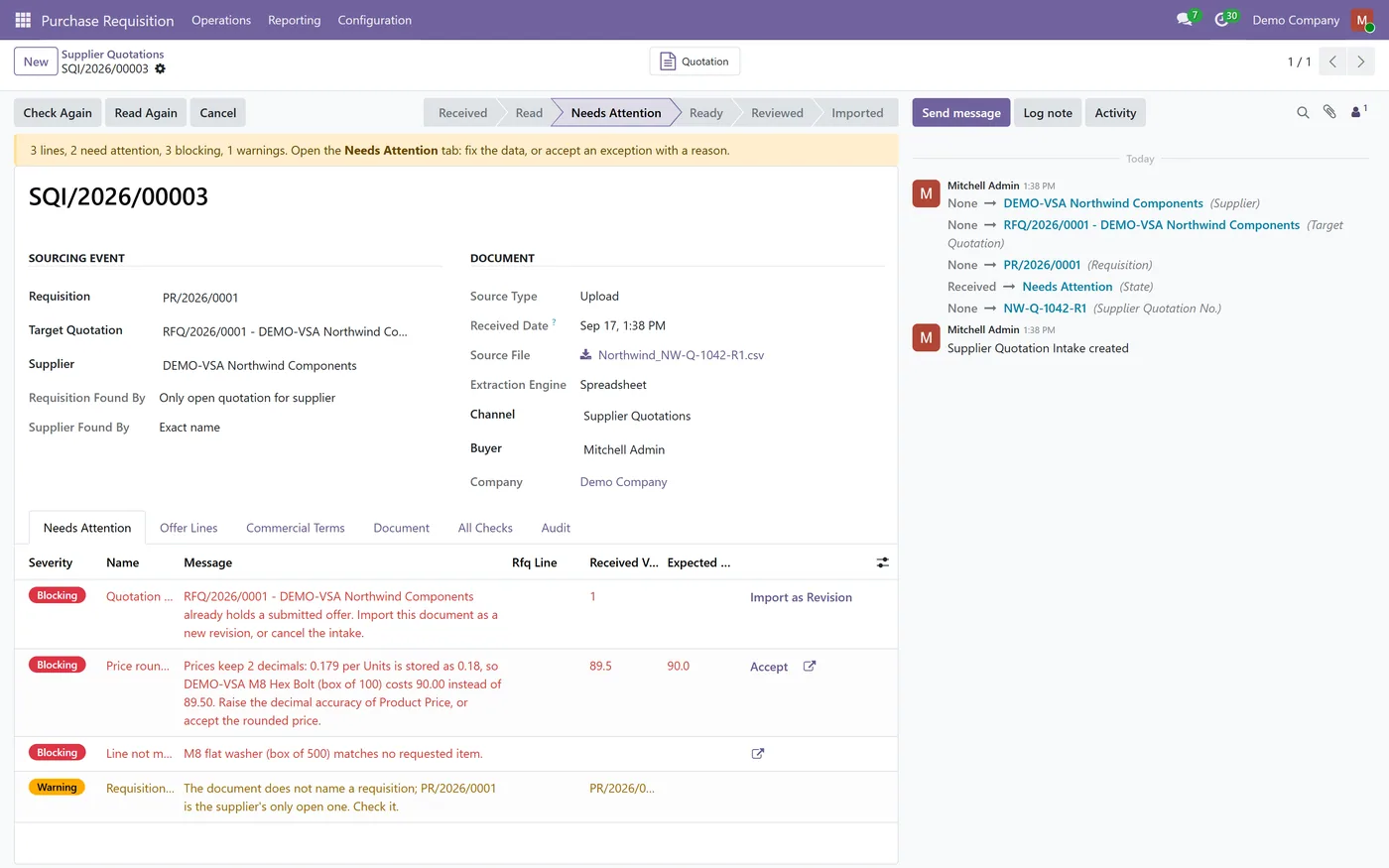
Task: Open Purchase Requisition app menu
Action: pos(107,20)
